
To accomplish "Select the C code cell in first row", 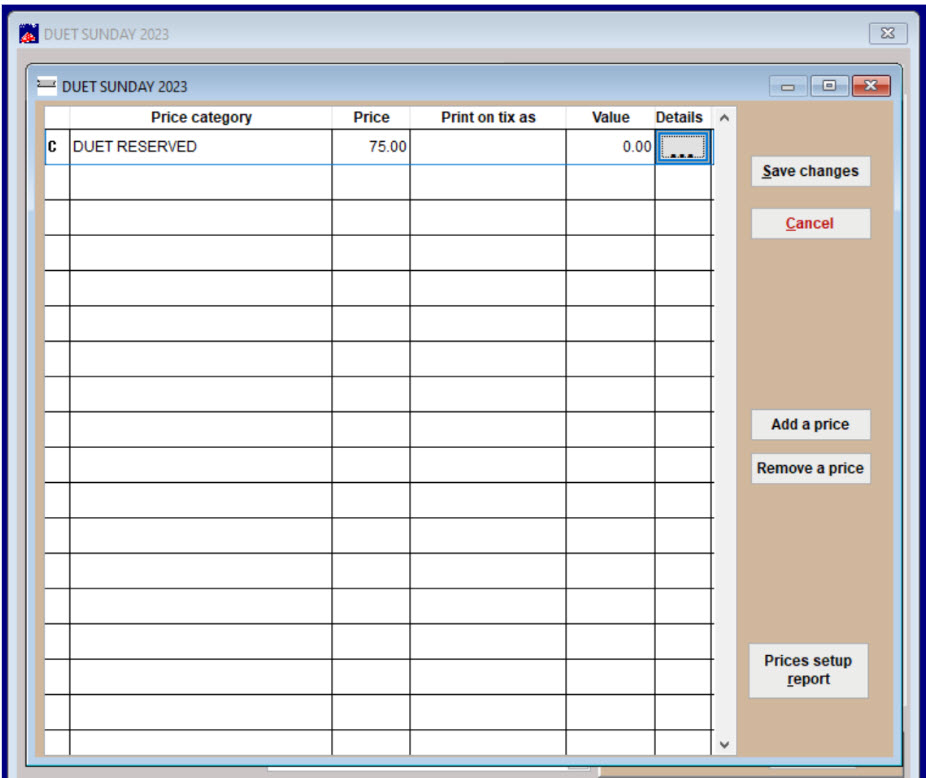I will 57,147.
